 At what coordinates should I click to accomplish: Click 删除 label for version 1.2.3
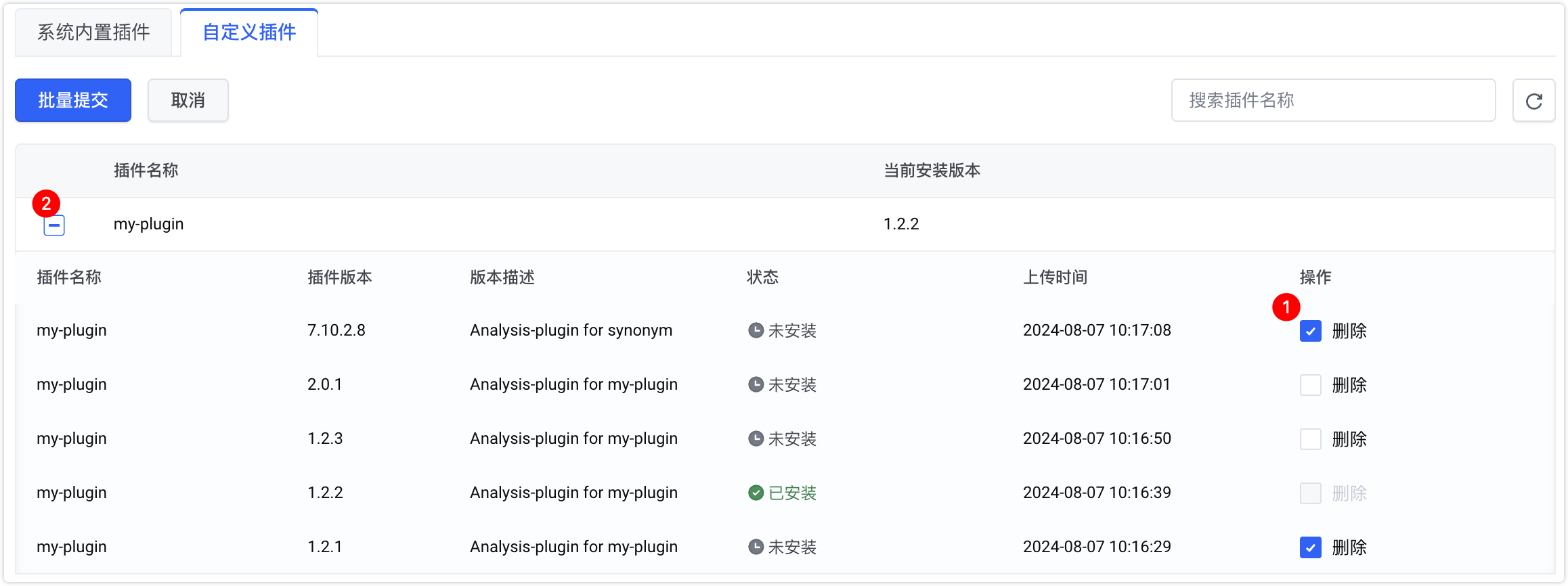[1349, 439]
